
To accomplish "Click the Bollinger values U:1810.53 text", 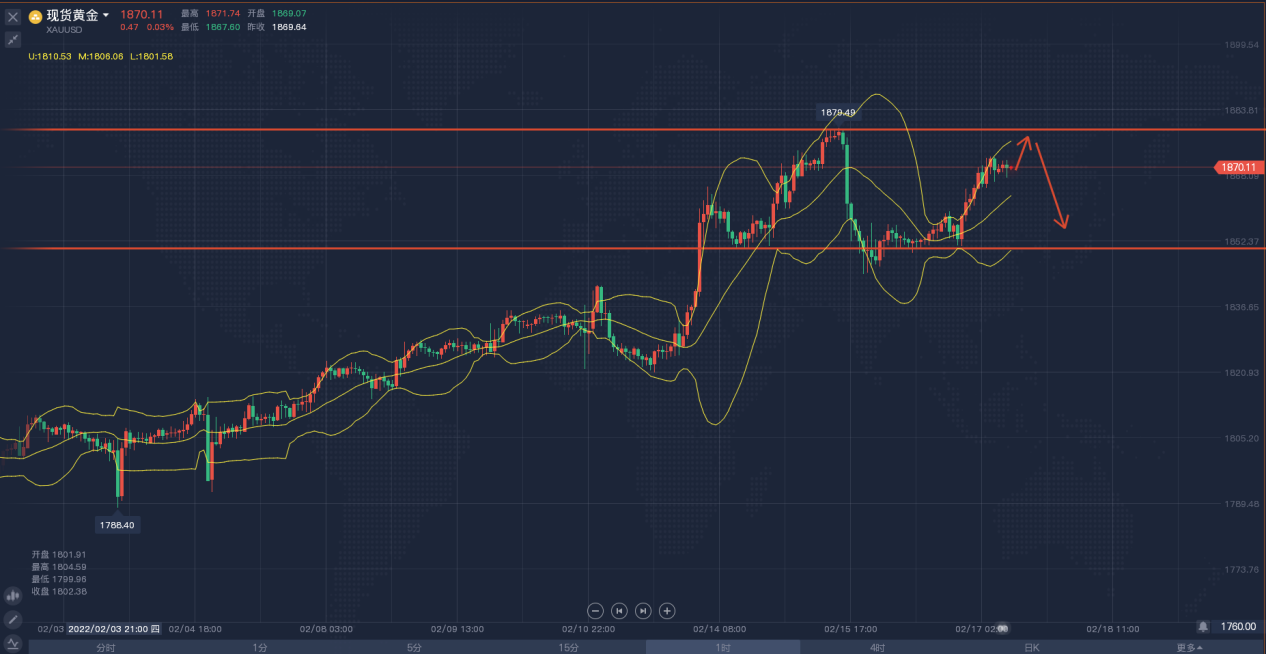I will pyautogui.click(x=50, y=56).
